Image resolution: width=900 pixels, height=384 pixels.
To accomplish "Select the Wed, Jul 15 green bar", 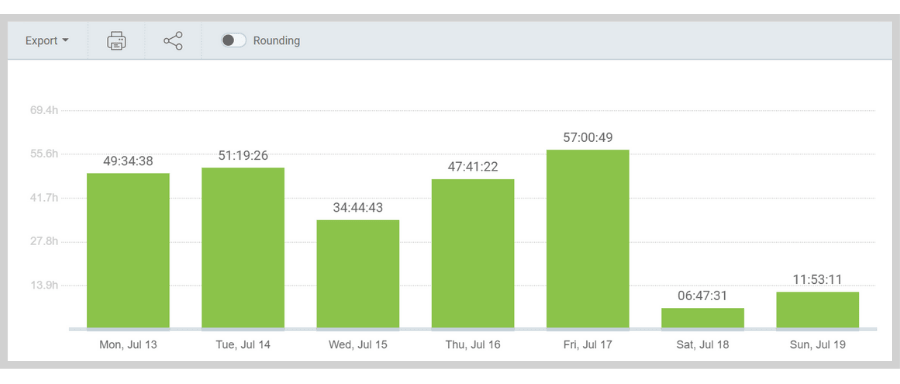I will 358,274.
